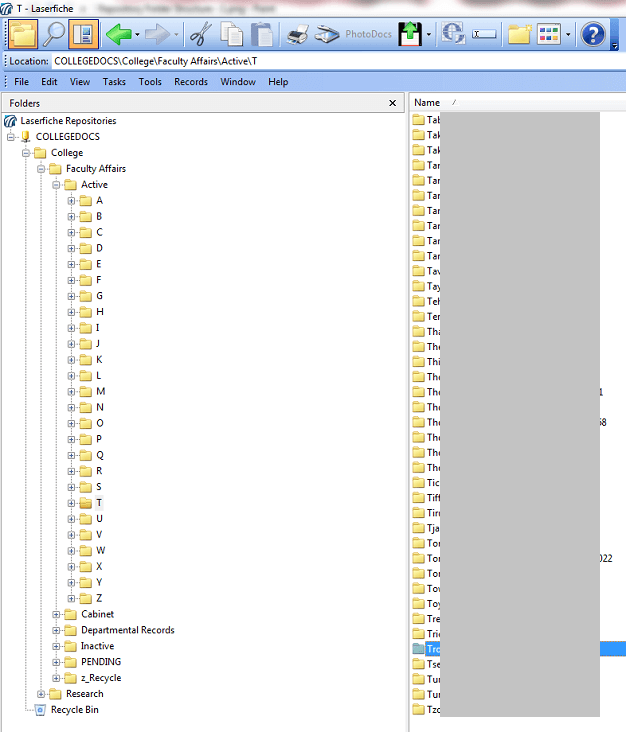Click the Paste clipboard icon
The height and width of the screenshot is (732, 626).
tap(262, 34)
